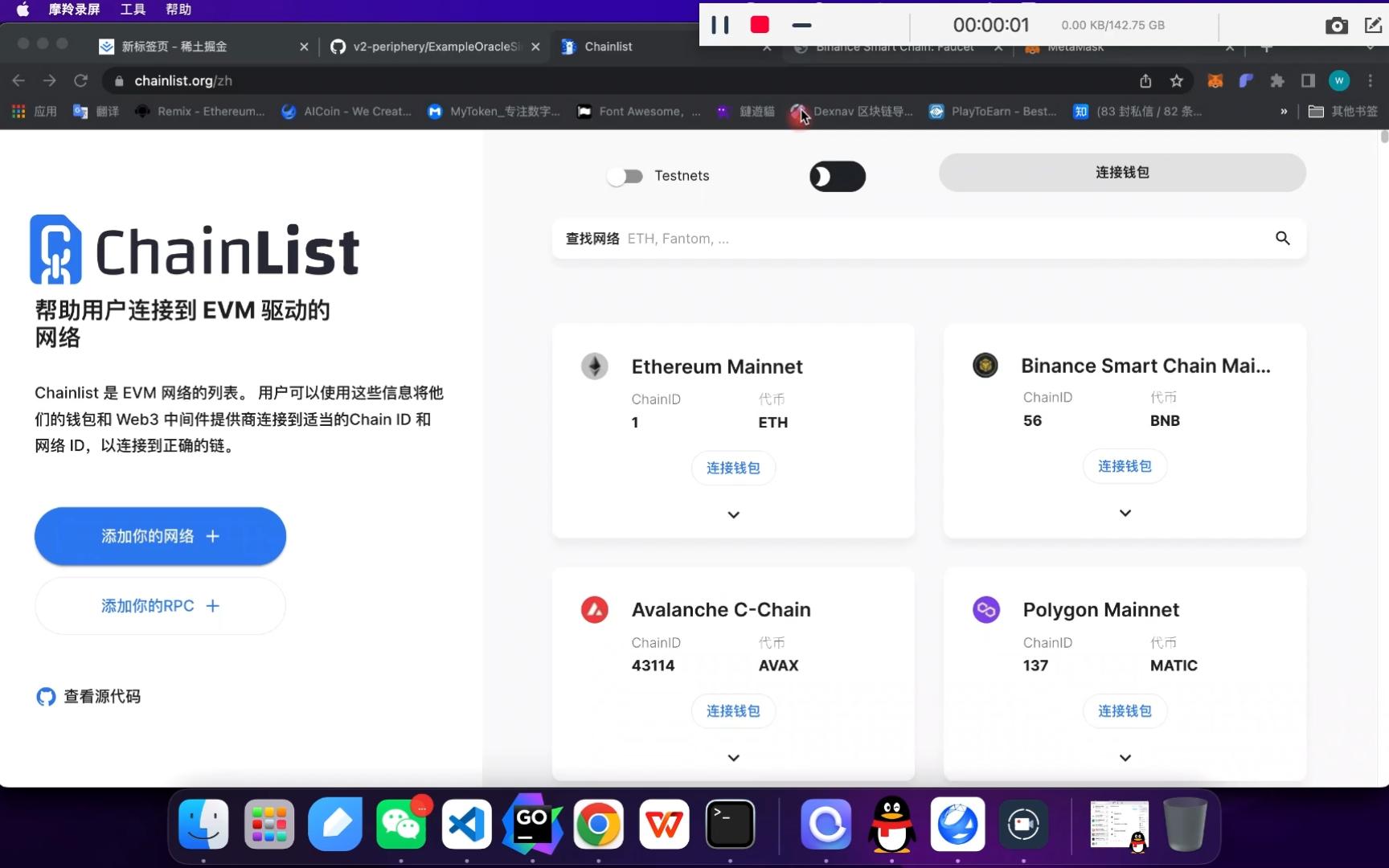The height and width of the screenshot is (868, 1389).
Task: Click the 添加你的RPC button
Action: [160, 606]
